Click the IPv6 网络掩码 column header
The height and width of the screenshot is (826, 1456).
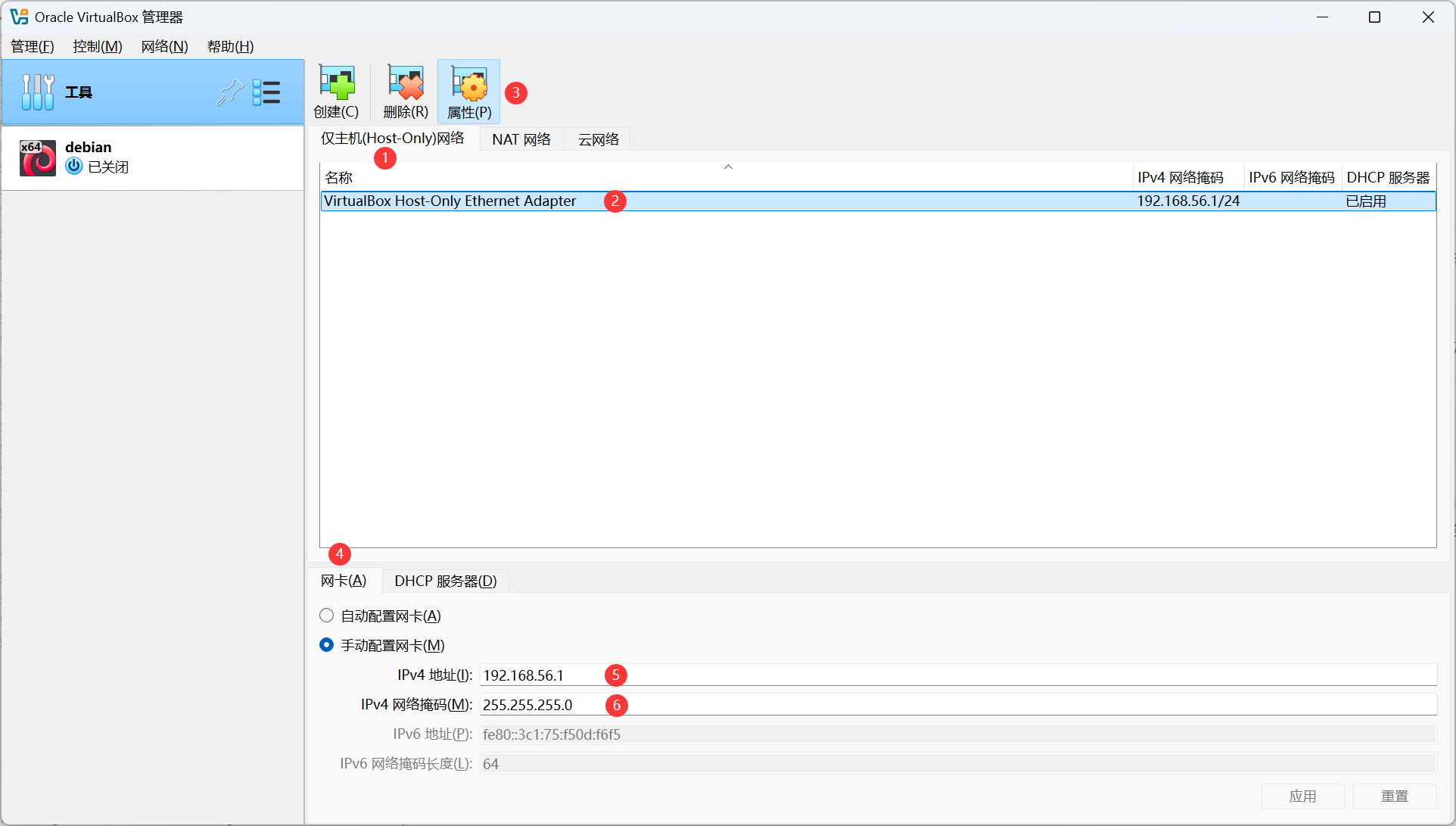coord(1293,177)
